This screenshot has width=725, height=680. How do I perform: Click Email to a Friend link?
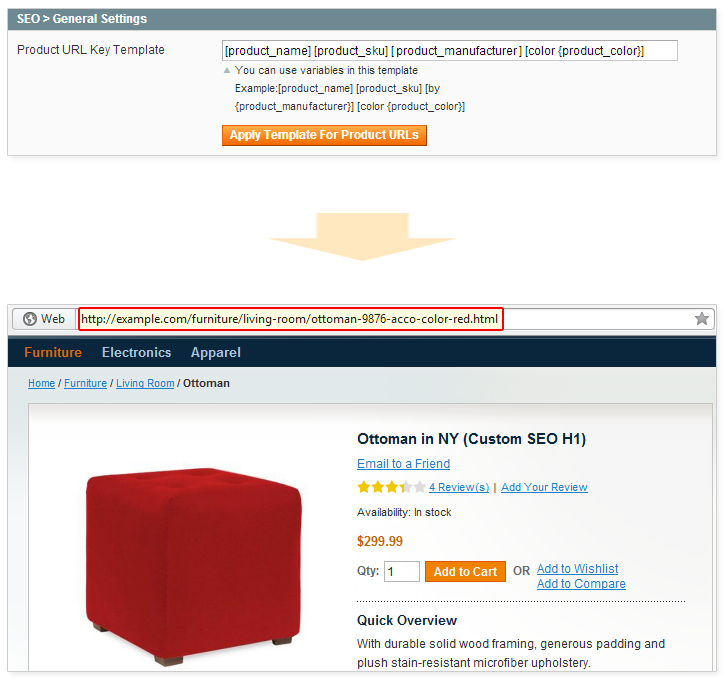(x=403, y=464)
